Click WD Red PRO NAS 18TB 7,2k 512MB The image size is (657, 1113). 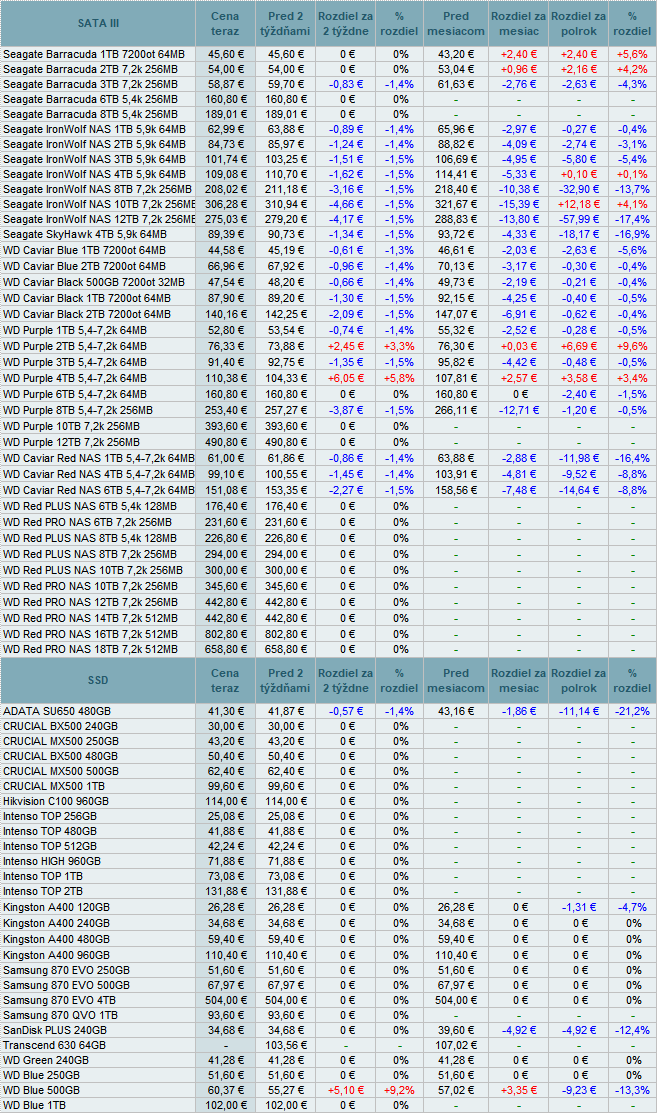point(90,649)
